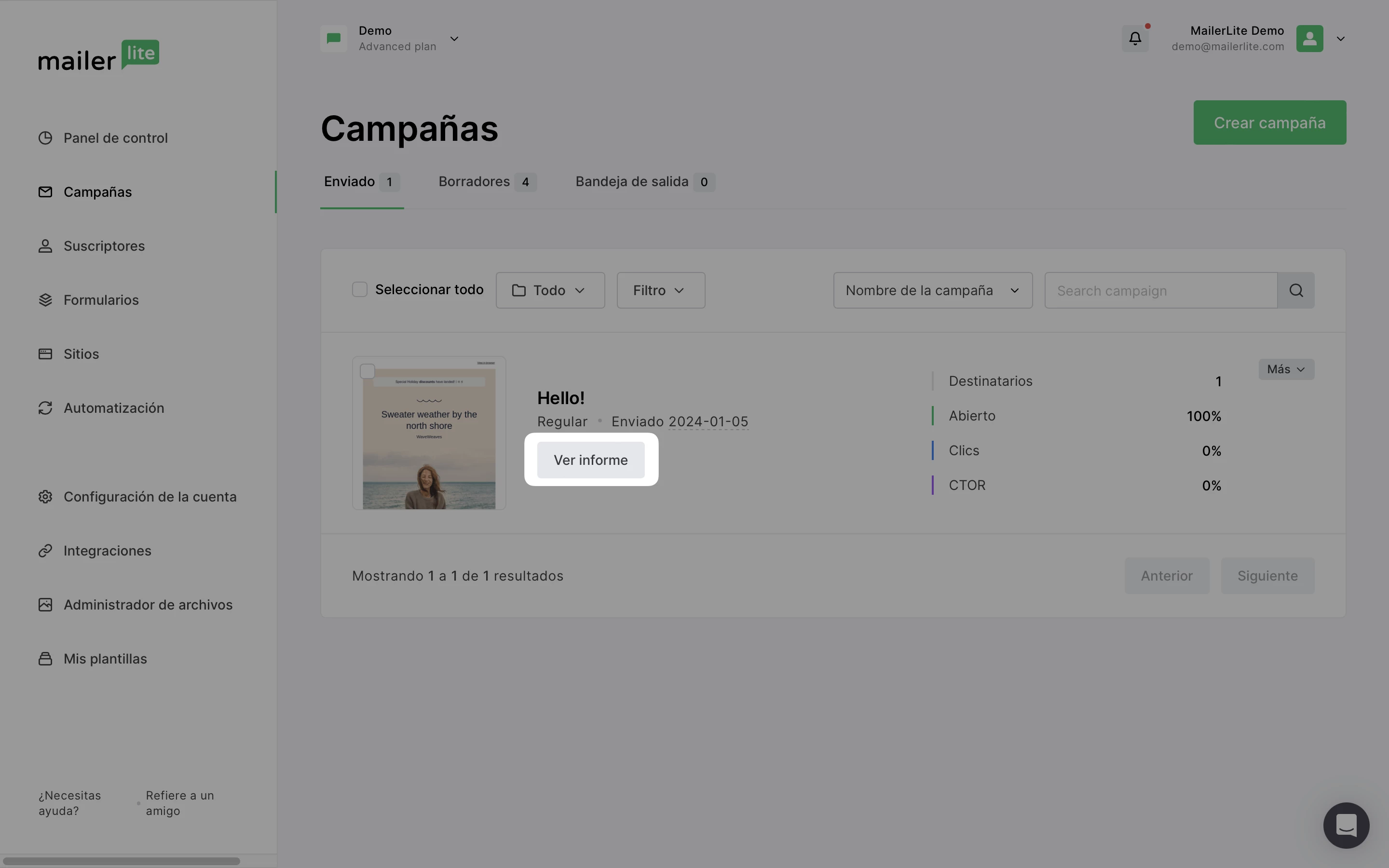Click the Crear campaña button

click(1269, 123)
